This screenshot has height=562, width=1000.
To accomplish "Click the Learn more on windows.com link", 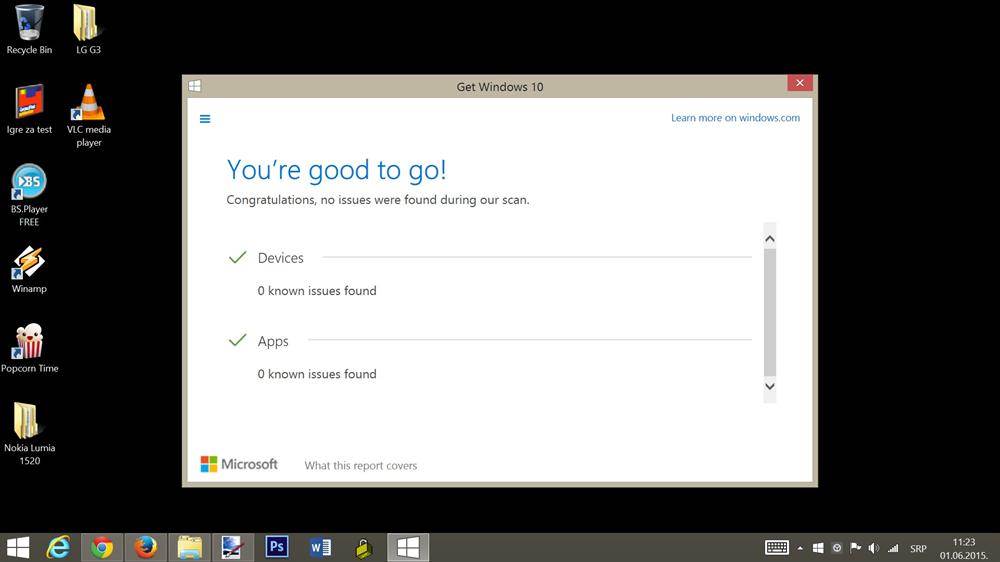I will [x=735, y=118].
